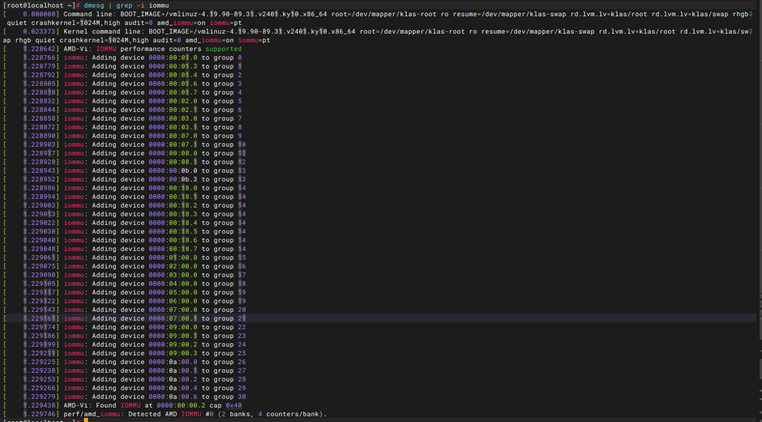
Task: Click device address "0000:00:01.4"
Action: pos(173,75)
